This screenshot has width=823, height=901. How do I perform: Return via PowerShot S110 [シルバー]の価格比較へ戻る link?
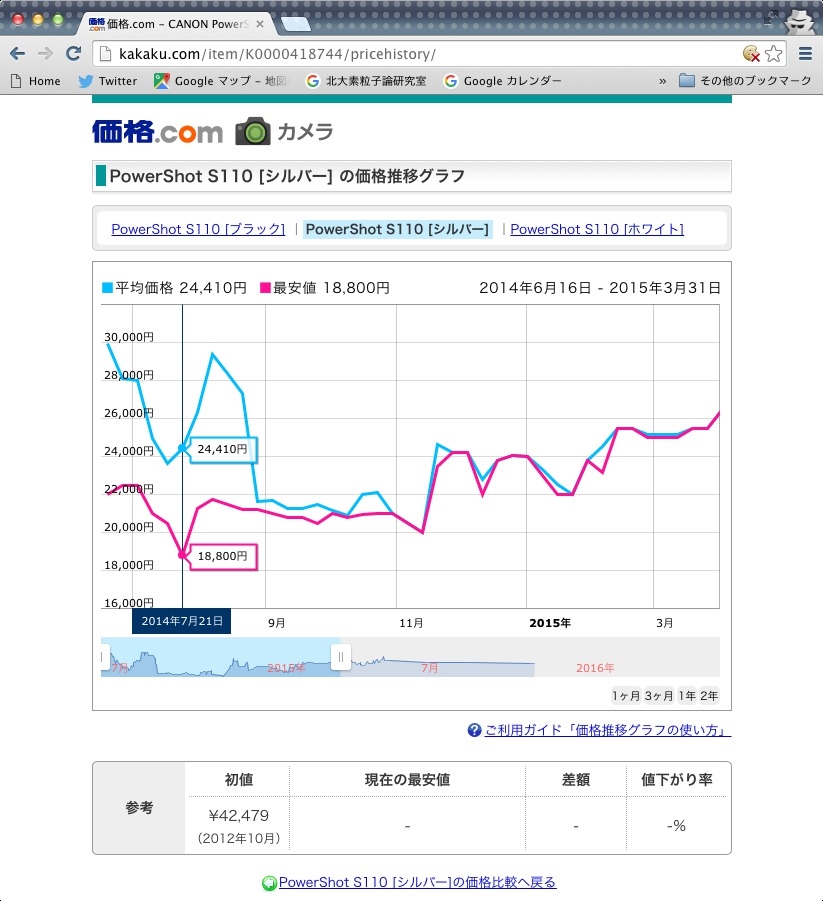(417, 883)
